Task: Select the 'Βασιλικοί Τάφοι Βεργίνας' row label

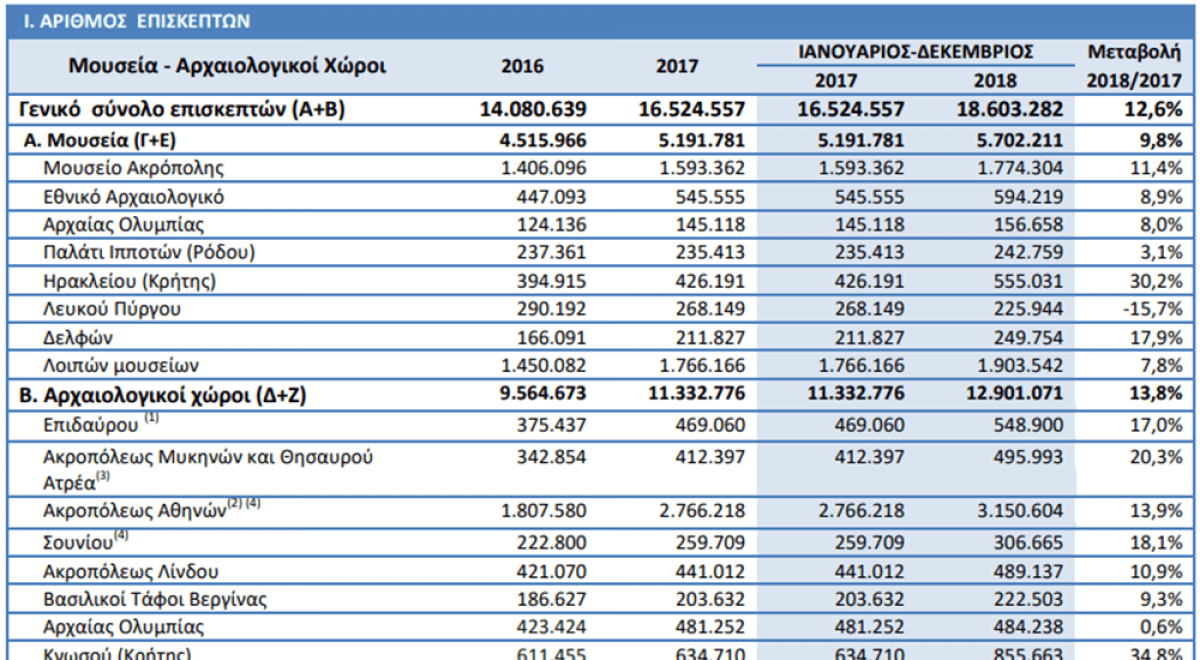Action: click(155, 600)
